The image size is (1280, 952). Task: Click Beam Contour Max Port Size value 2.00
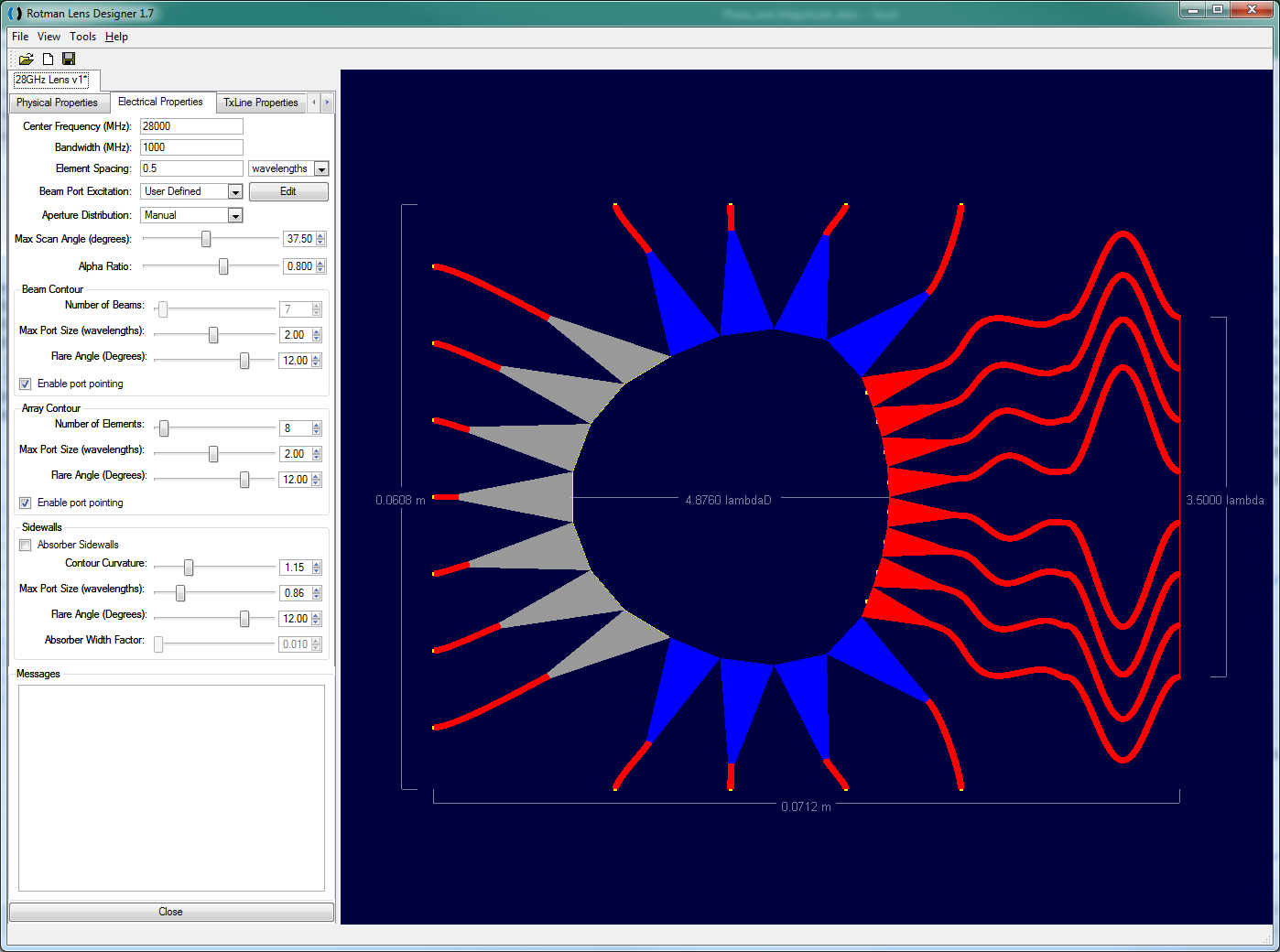[295, 335]
